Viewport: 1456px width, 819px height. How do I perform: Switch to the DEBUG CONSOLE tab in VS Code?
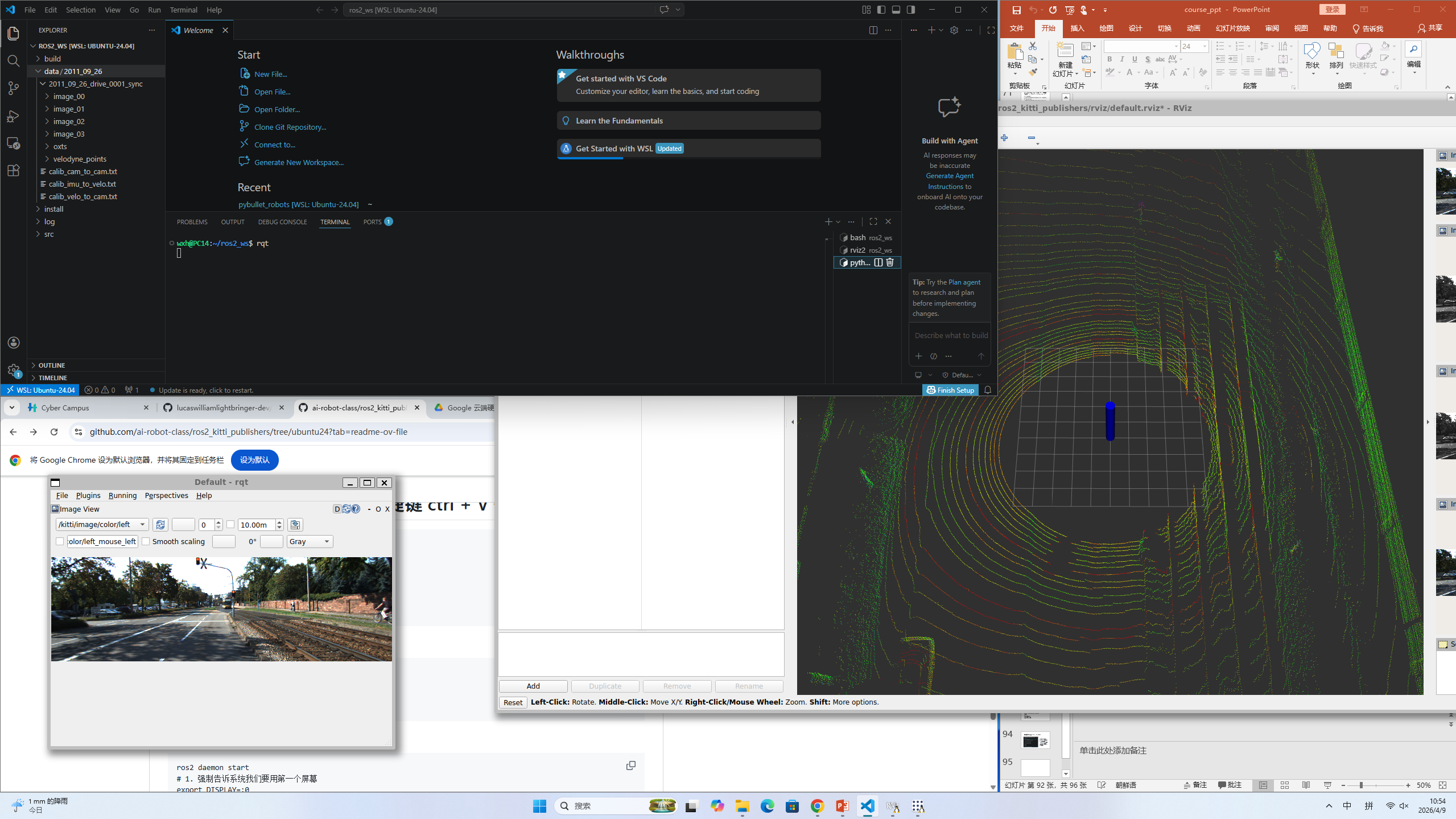click(x=282, y=222)
